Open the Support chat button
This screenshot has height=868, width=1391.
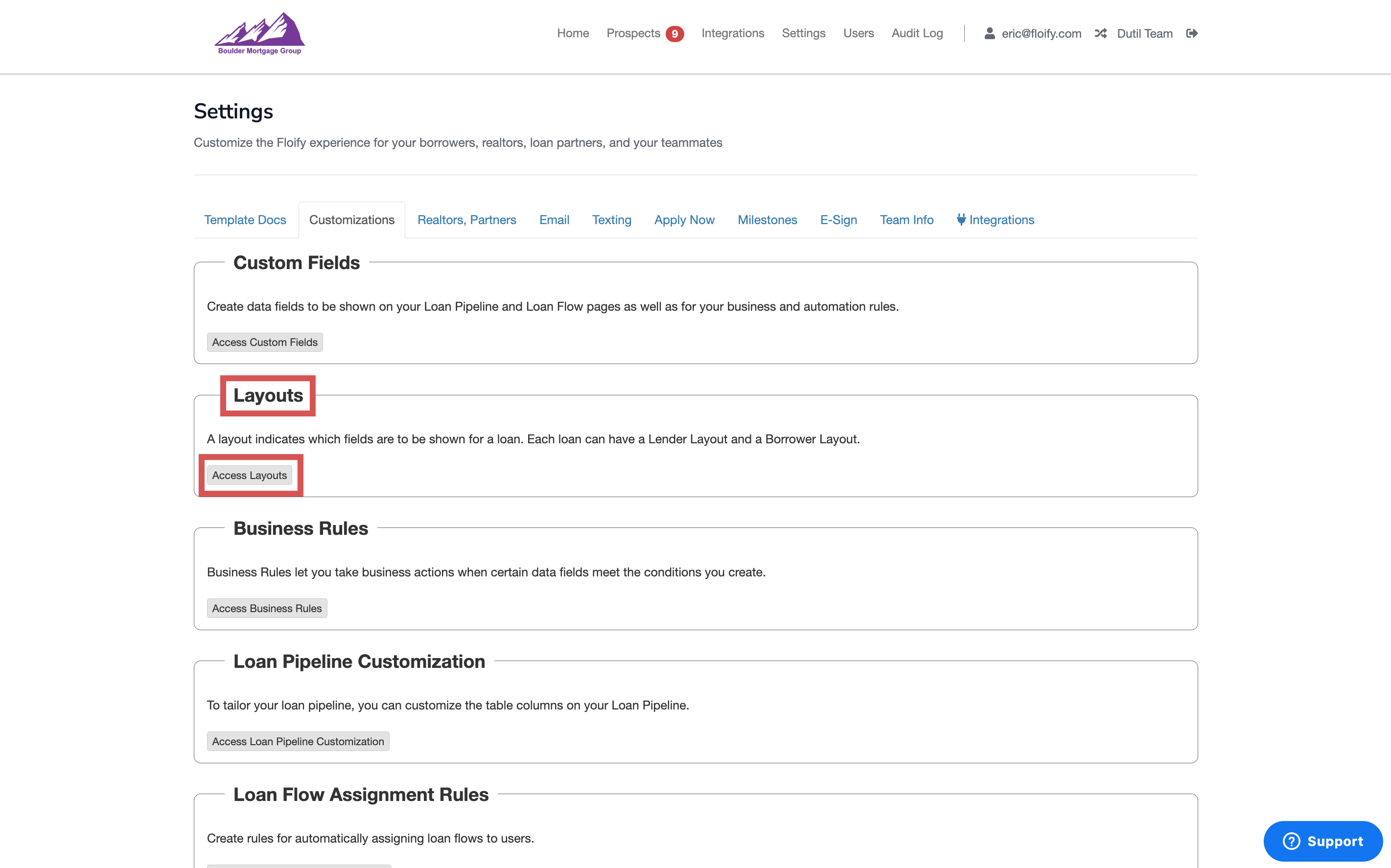point(1322,841)
